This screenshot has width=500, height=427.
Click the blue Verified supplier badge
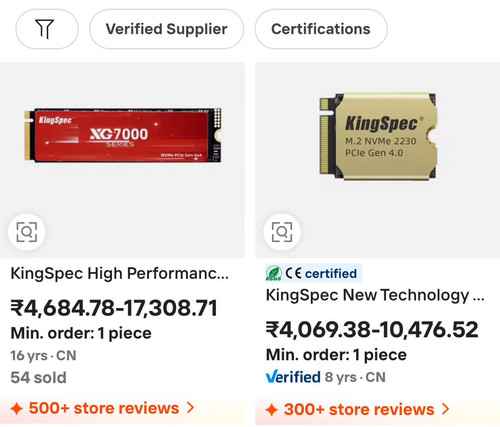(x=293, y=377)
